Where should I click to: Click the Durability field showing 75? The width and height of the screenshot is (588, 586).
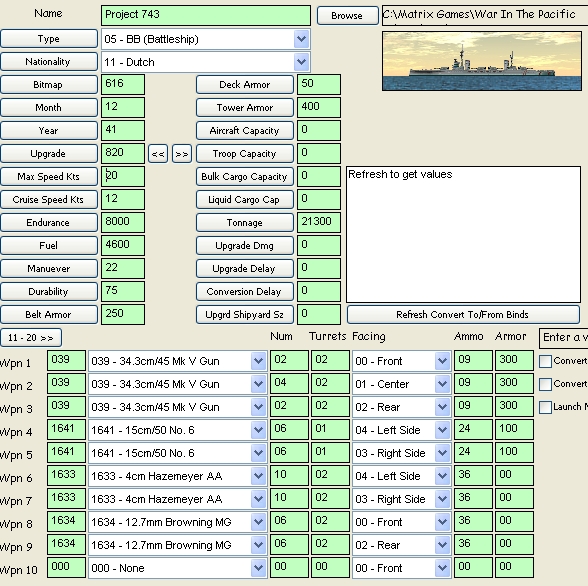(x=123, y=291)
